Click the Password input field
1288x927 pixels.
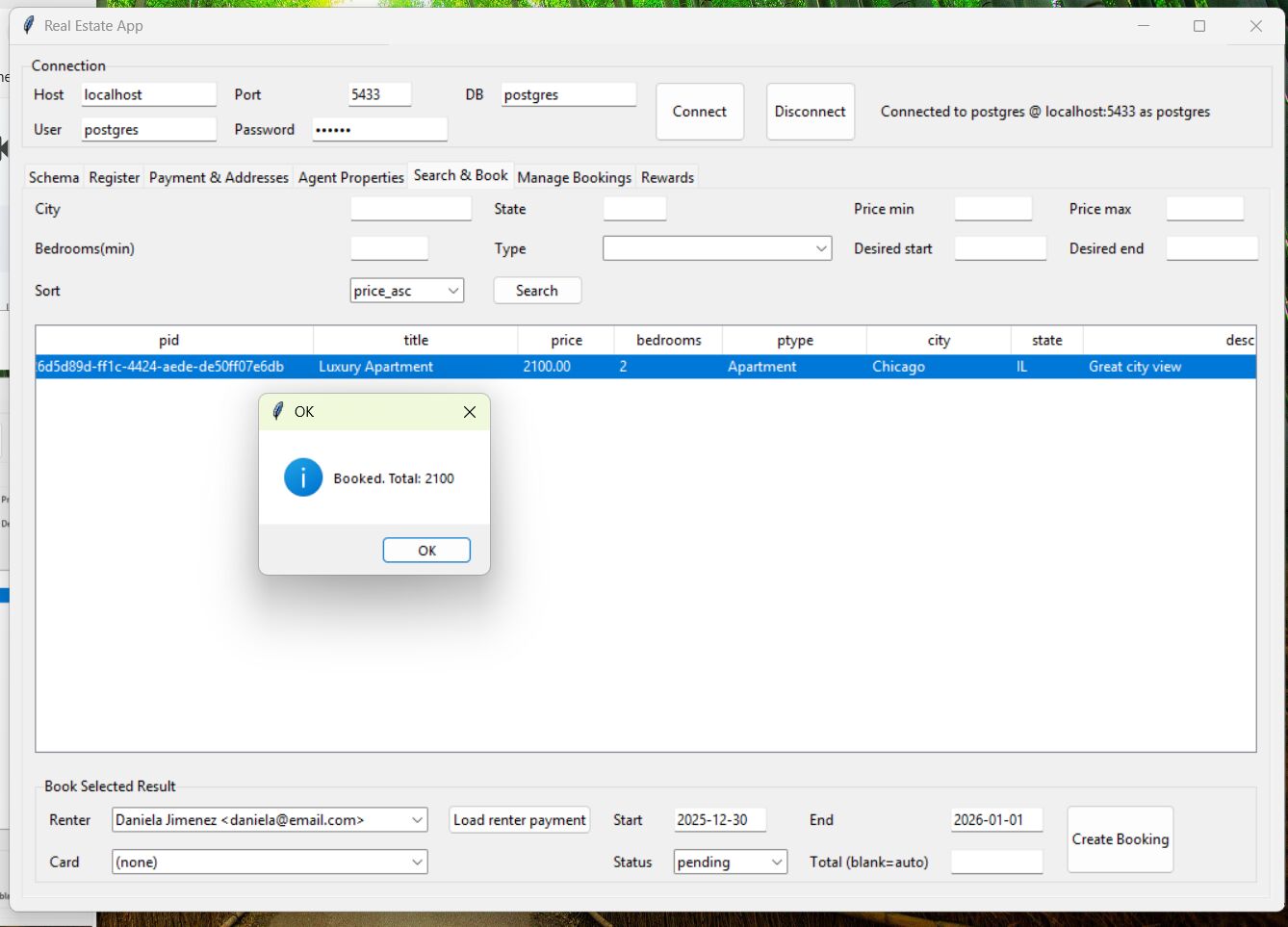(x=379, y=129)
